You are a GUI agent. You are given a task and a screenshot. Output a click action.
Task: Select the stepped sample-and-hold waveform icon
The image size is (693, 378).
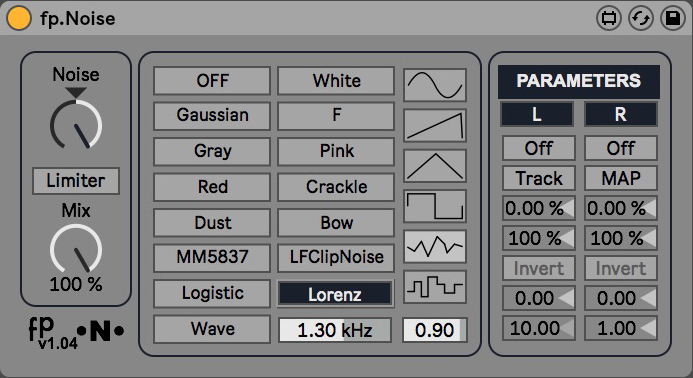[435, 286]
